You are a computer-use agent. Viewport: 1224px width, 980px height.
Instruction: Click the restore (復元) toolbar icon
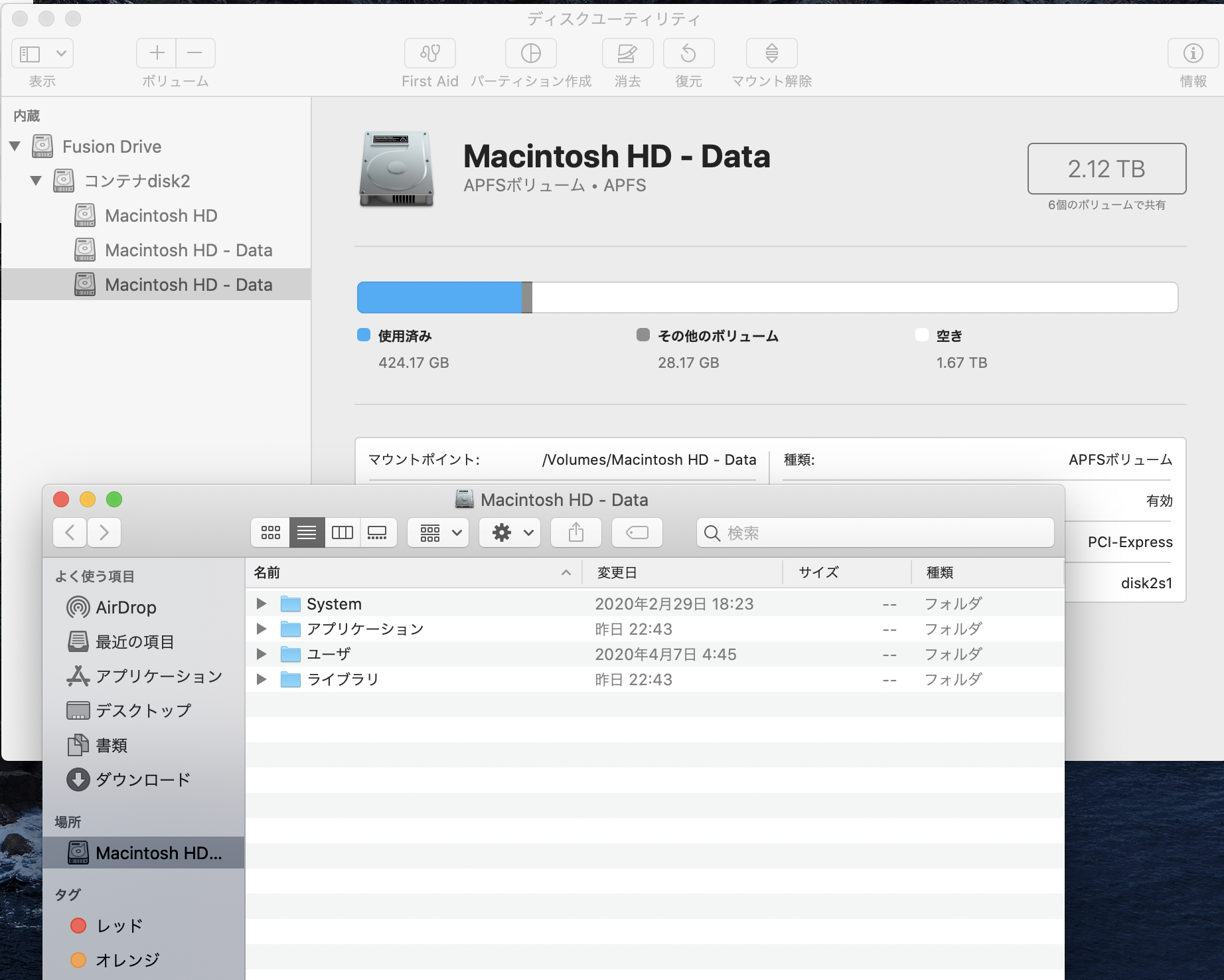(x=688, y=53)
